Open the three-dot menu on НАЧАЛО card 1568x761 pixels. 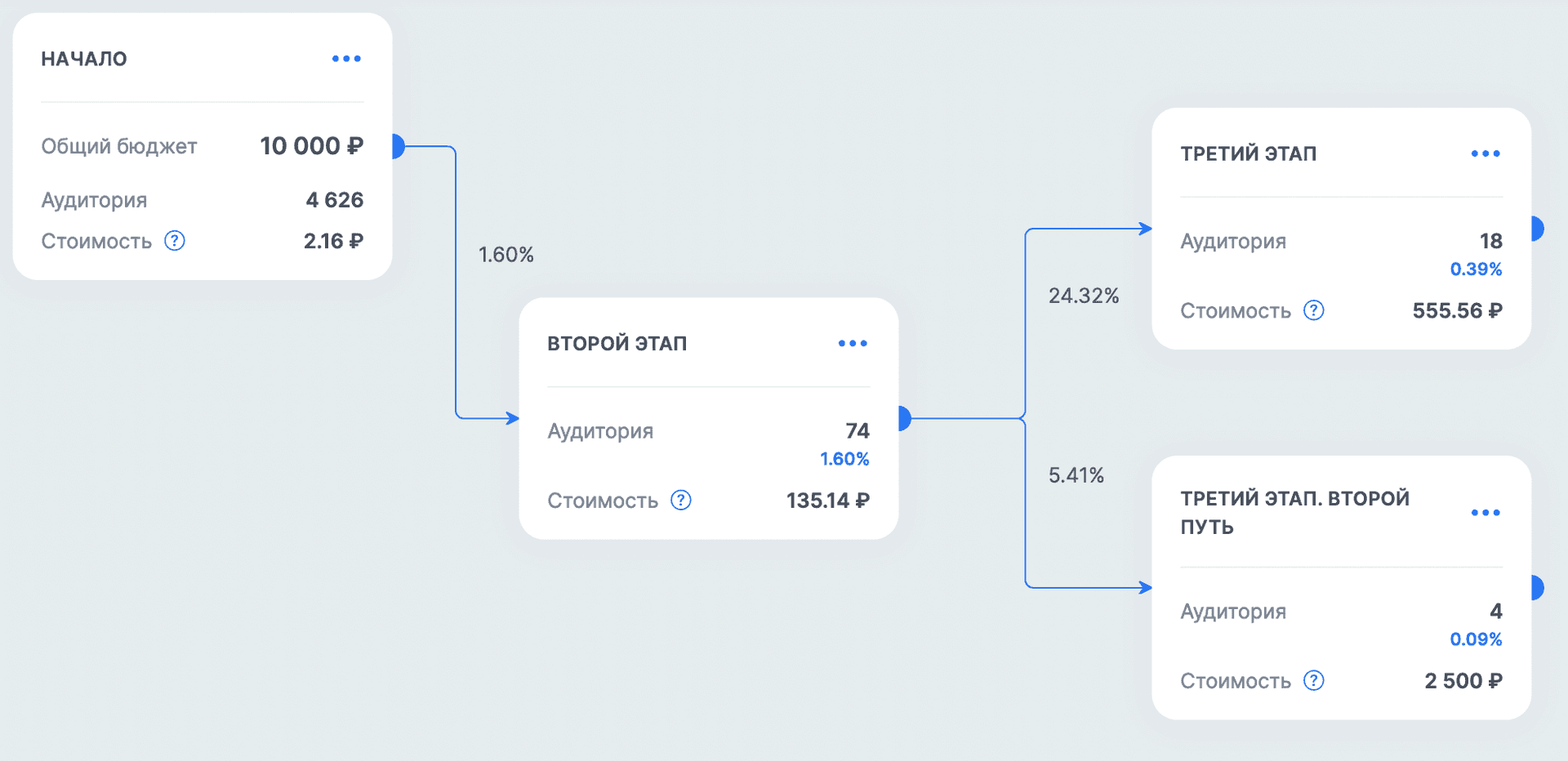click(346, 59)
